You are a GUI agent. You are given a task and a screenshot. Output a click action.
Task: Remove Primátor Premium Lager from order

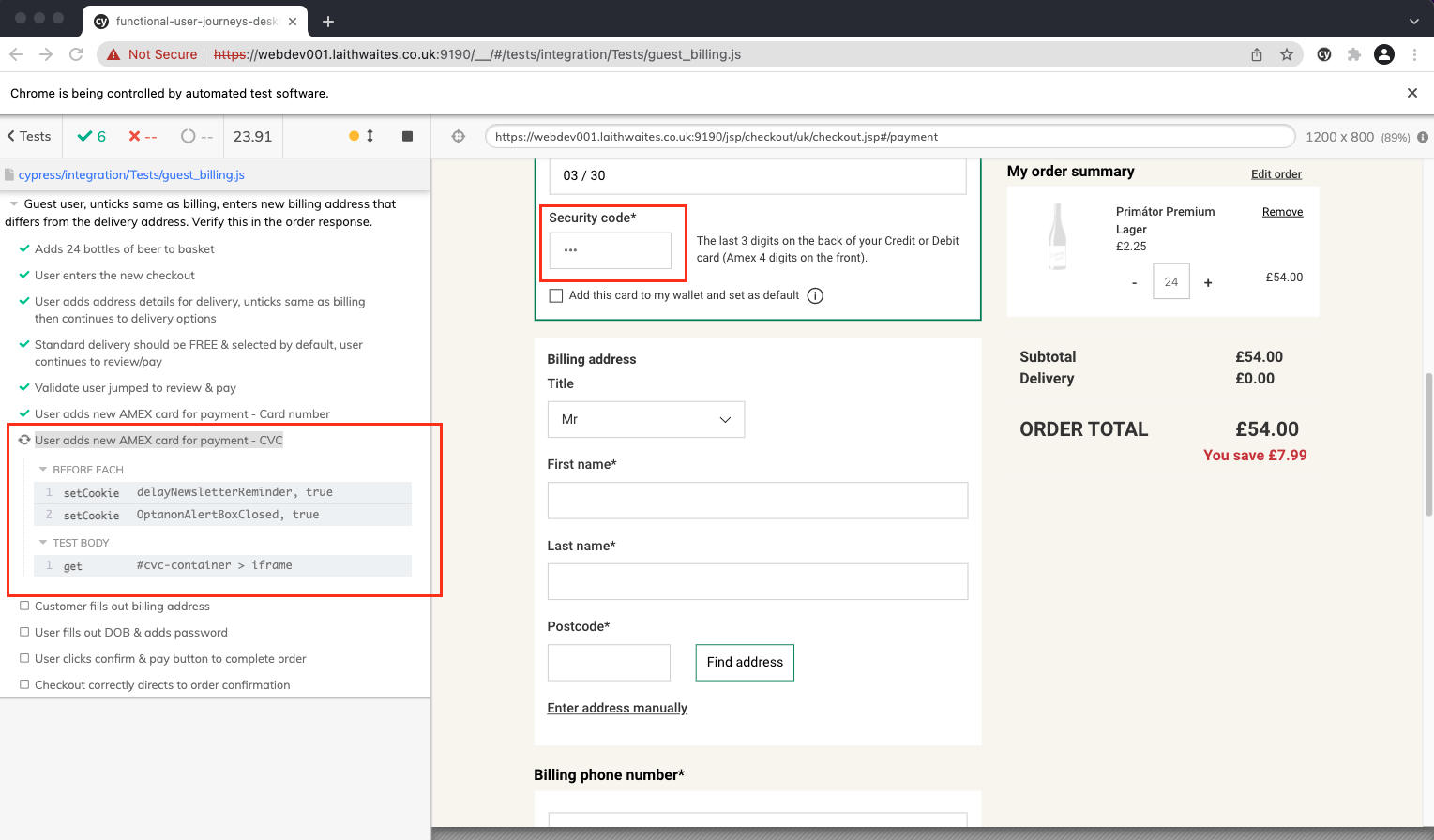point(1282,212)
